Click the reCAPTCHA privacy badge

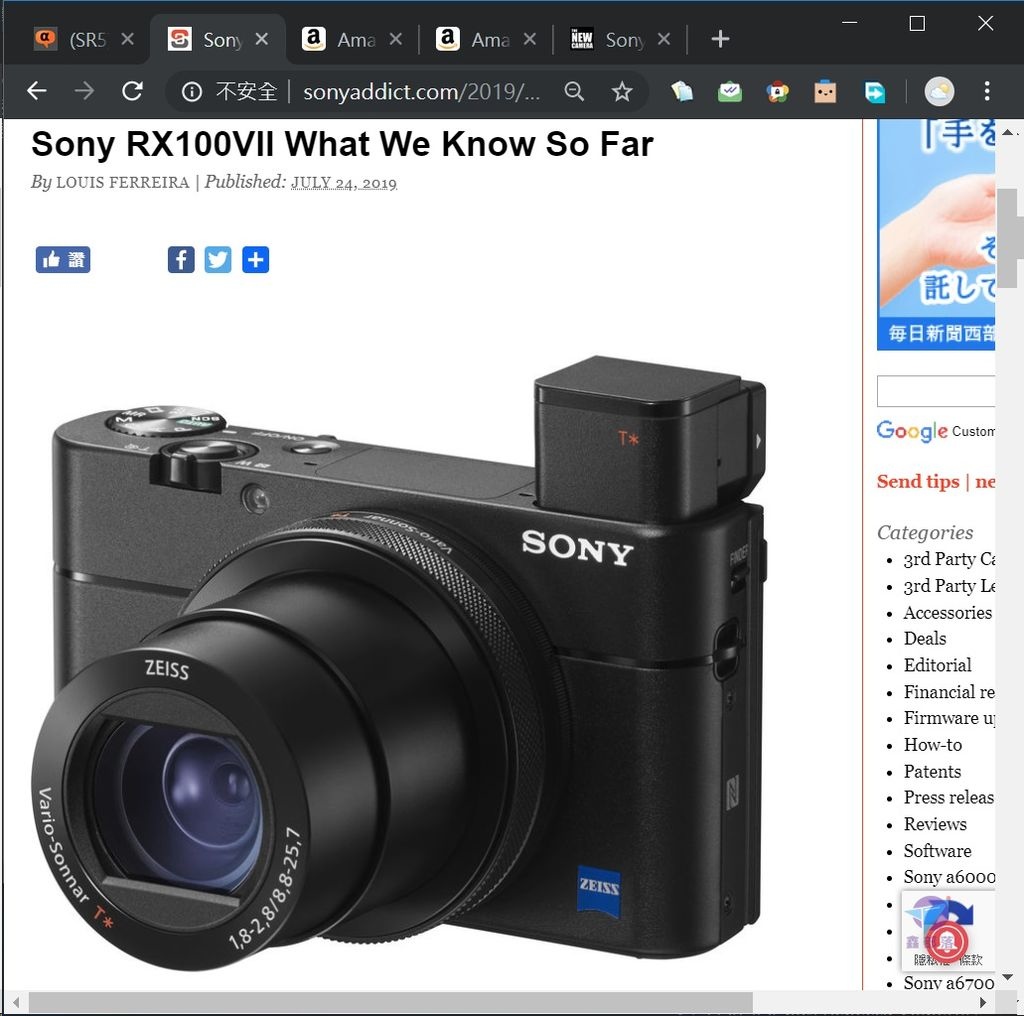(x=948, y=930)
